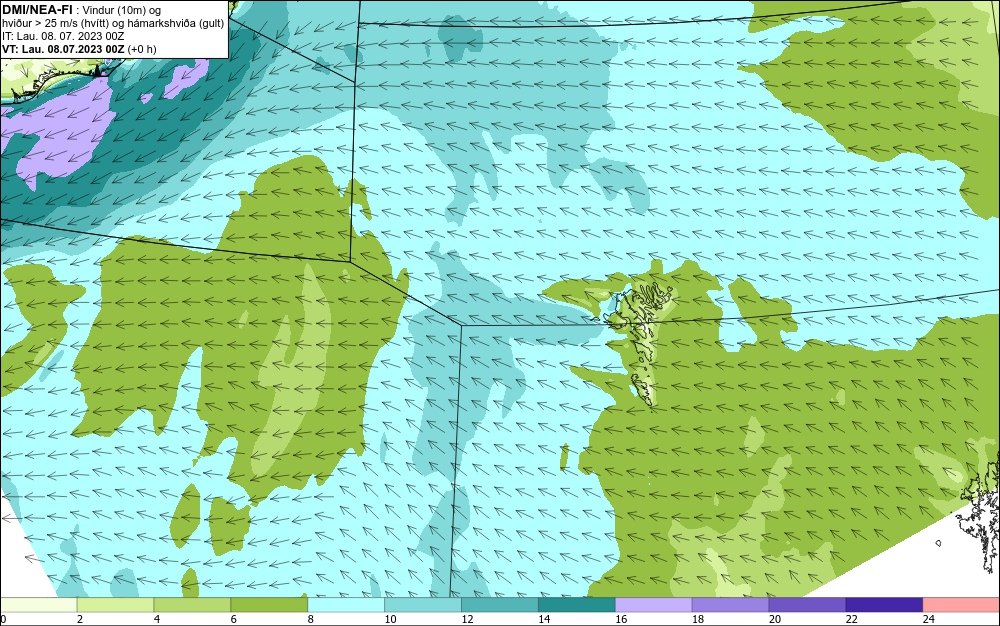Screen dimensions: 1000x626
Task: Click the 0–2 m/s pale yellow legend swatch
Action: (x=38, y=605)
